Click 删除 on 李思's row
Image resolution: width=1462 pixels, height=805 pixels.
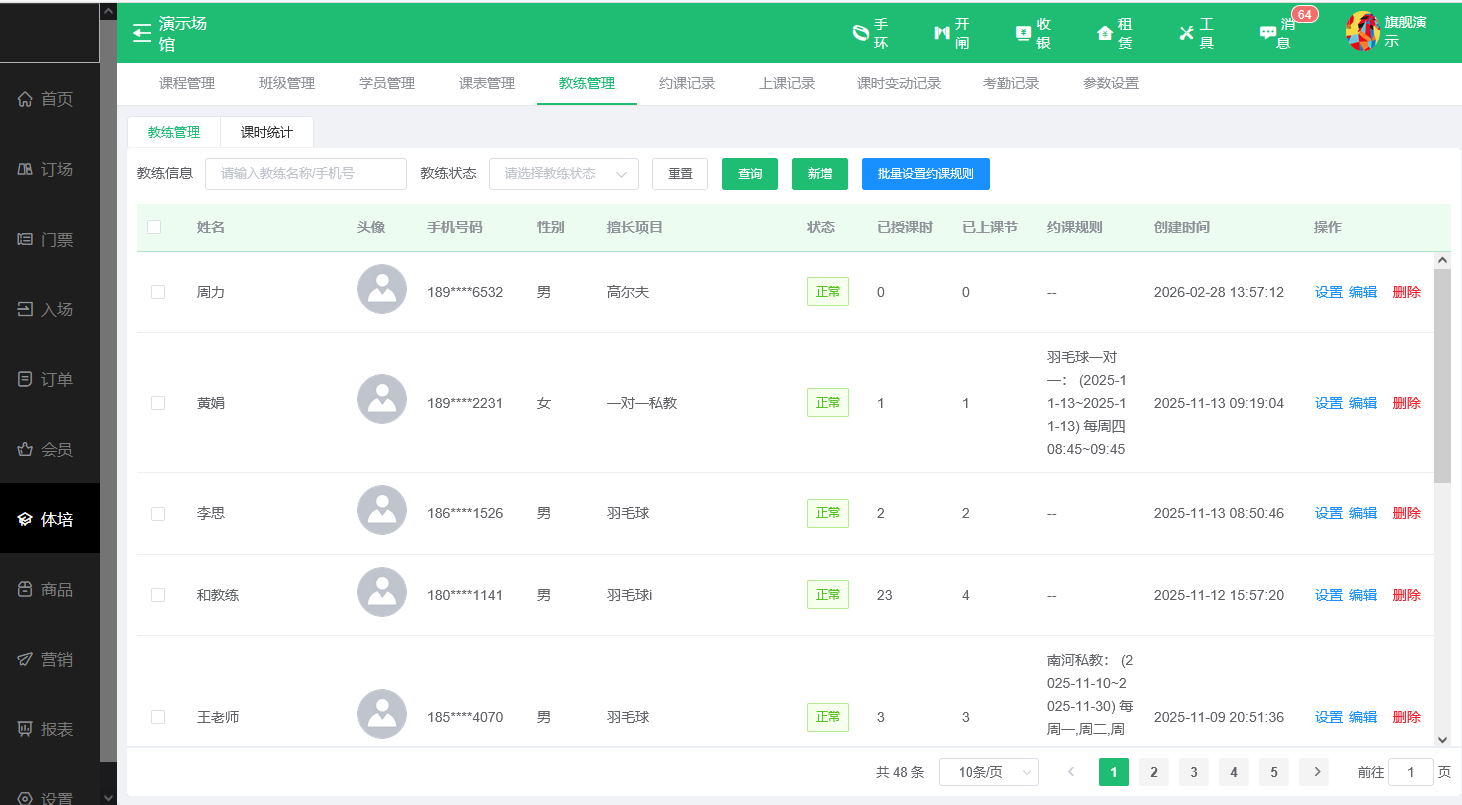click(x=1406, y=512)
